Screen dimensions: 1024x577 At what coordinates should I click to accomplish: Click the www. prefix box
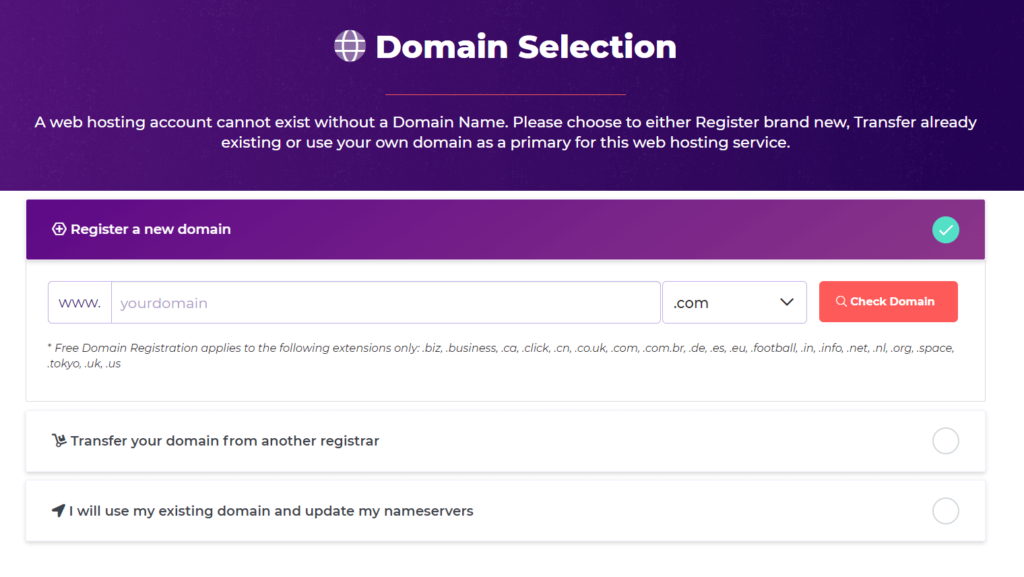point(79,301)
